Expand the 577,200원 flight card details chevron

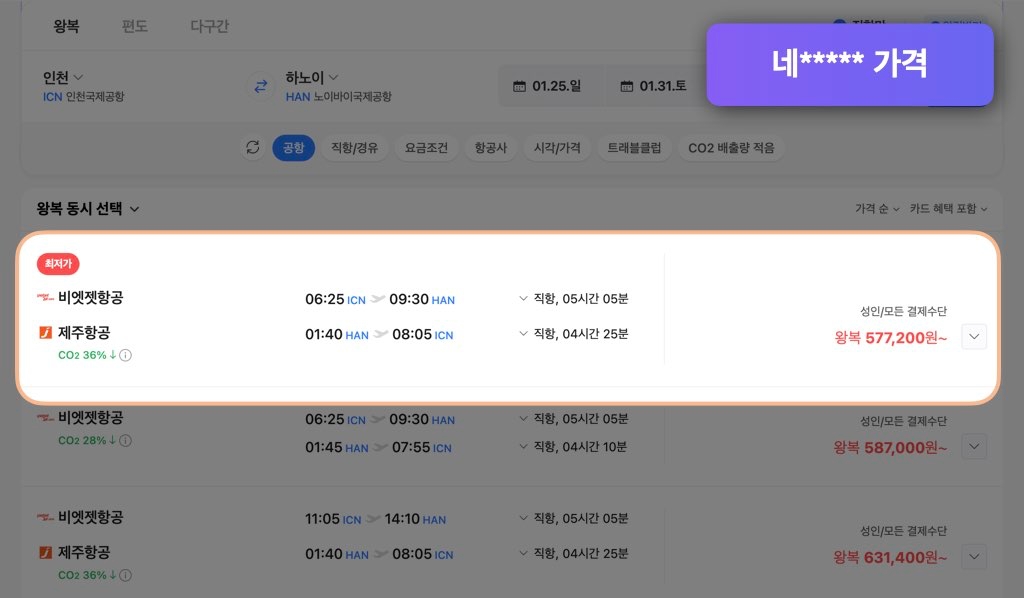973,336
